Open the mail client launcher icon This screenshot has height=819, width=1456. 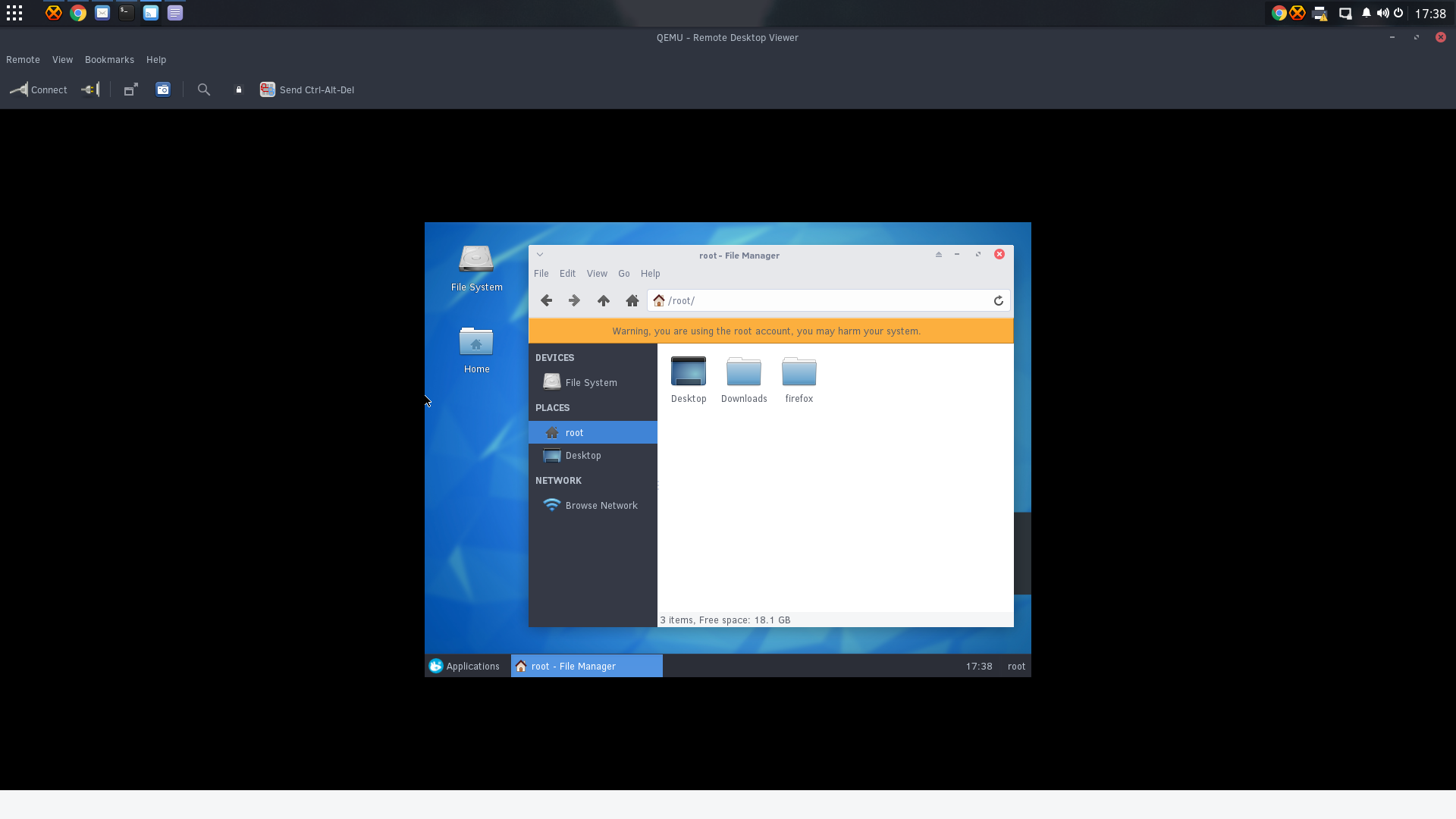tap(102, 13)
